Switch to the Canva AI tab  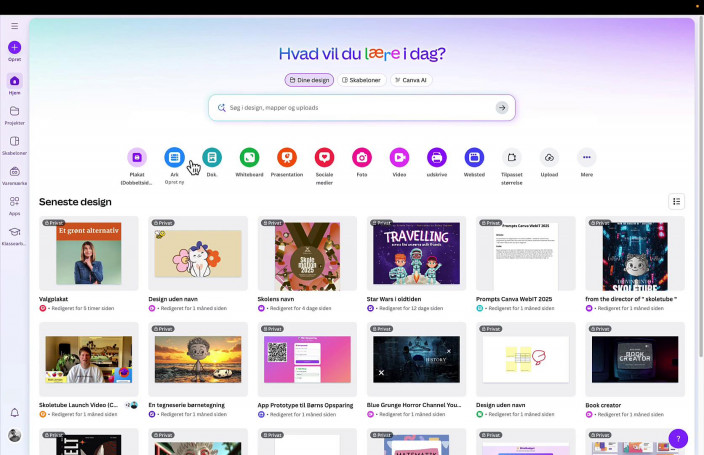(x=412, y=80)
